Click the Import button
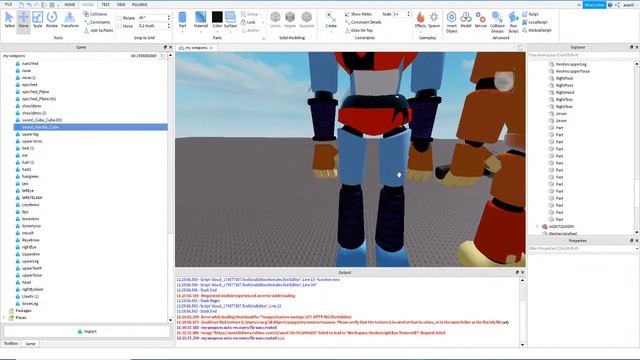This screenshot has height=360, width=640. click(87, 331)
